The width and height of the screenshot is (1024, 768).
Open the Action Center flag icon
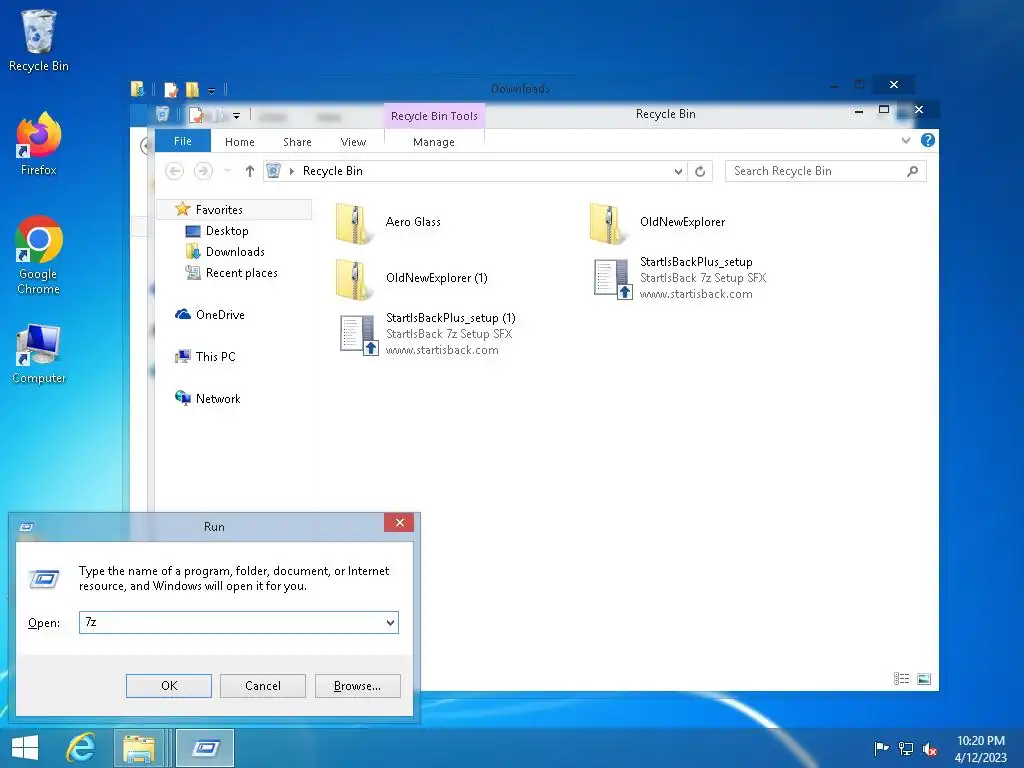tap(881, 748)
